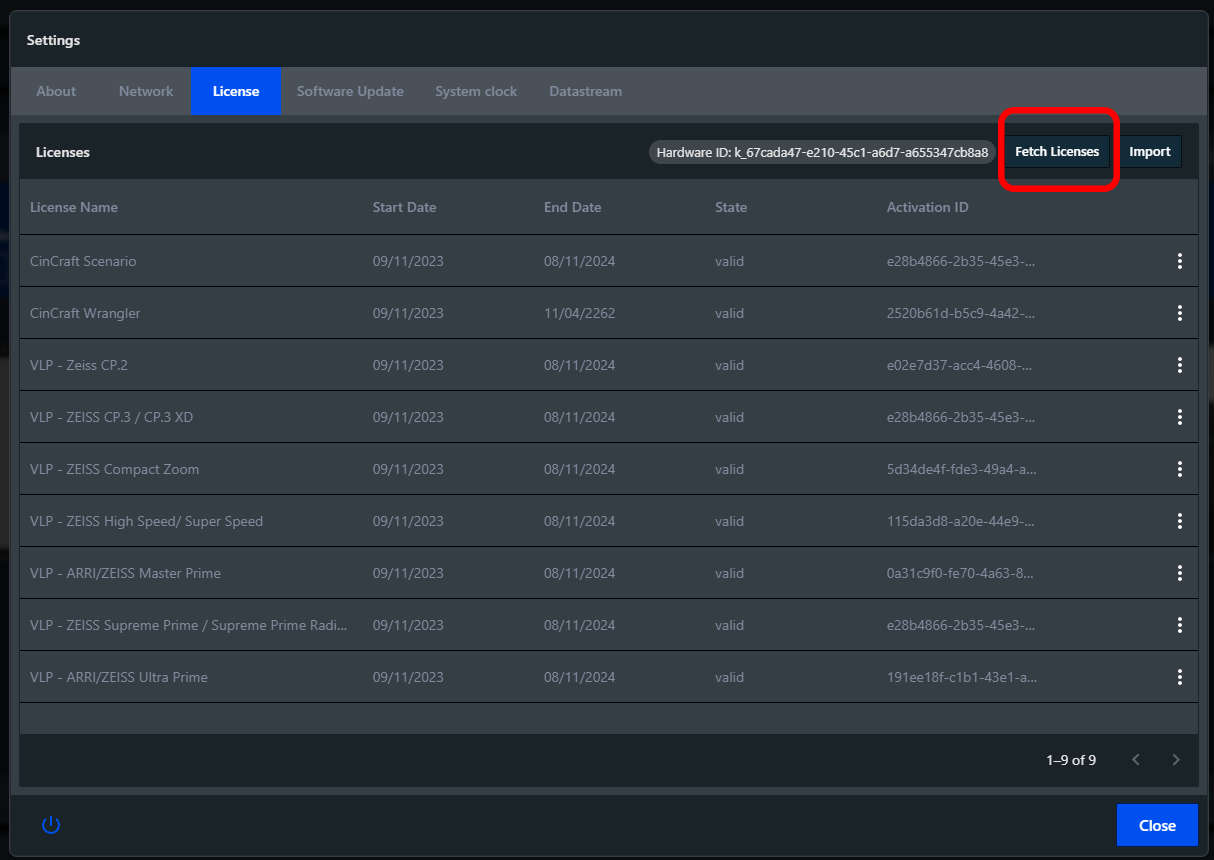The image size is (1214, 860).
Task: Select the Datastream tab
Action: pyautogui.click(x=585, y=91)
